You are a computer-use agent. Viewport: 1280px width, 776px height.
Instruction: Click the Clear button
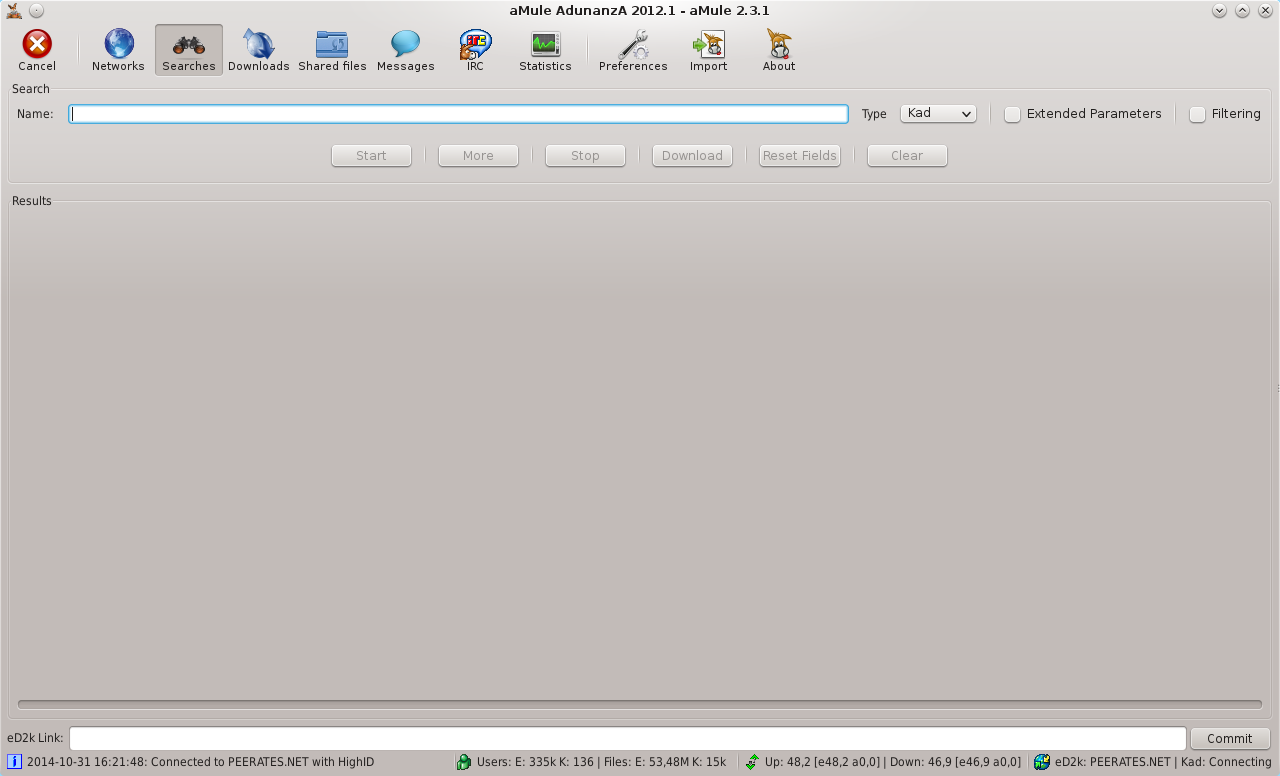(907, 155)
